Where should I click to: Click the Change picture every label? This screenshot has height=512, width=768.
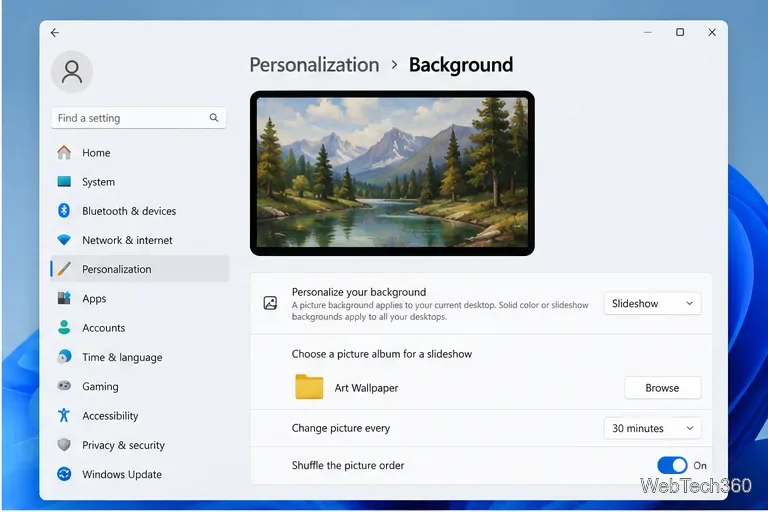tap(341, 428)
